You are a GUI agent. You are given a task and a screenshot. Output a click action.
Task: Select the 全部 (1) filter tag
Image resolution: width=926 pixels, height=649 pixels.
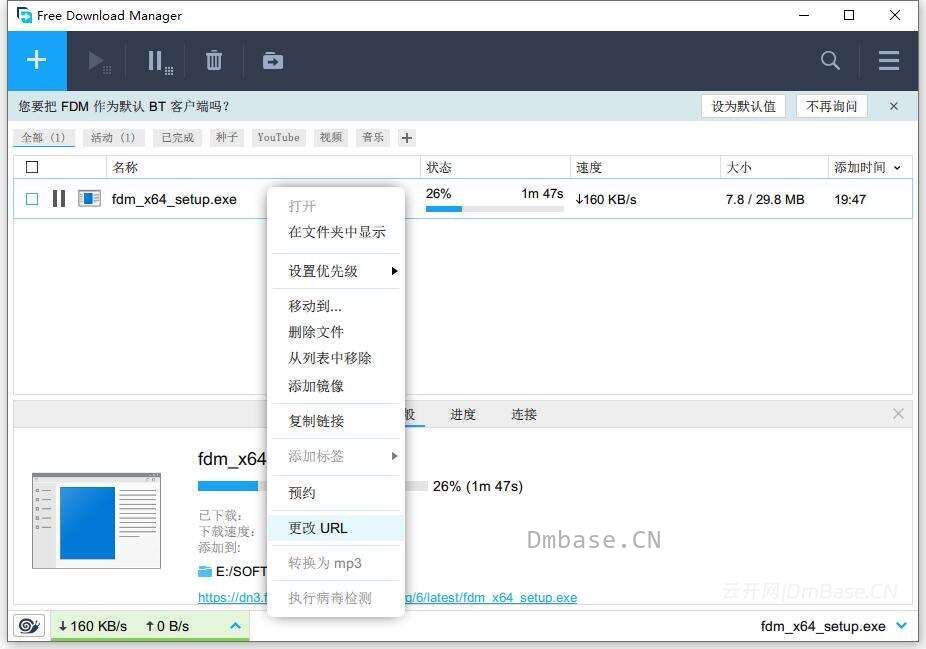44,138
